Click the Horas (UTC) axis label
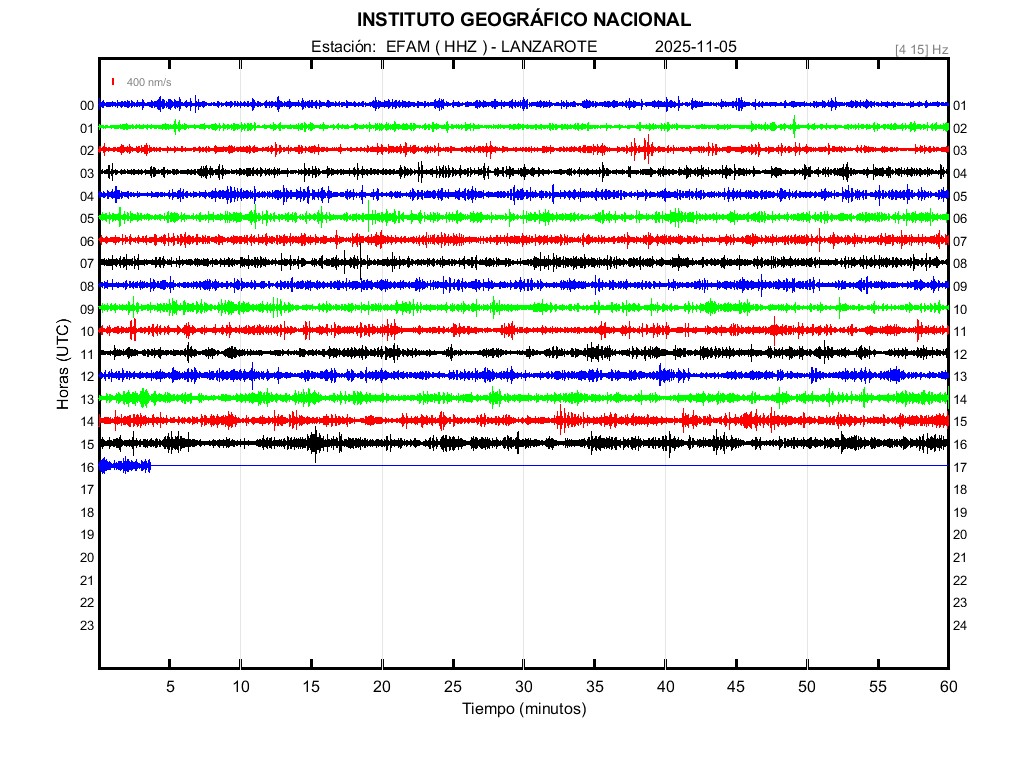The height and width of the screenshot is (768, 1024). coord(62,364)
